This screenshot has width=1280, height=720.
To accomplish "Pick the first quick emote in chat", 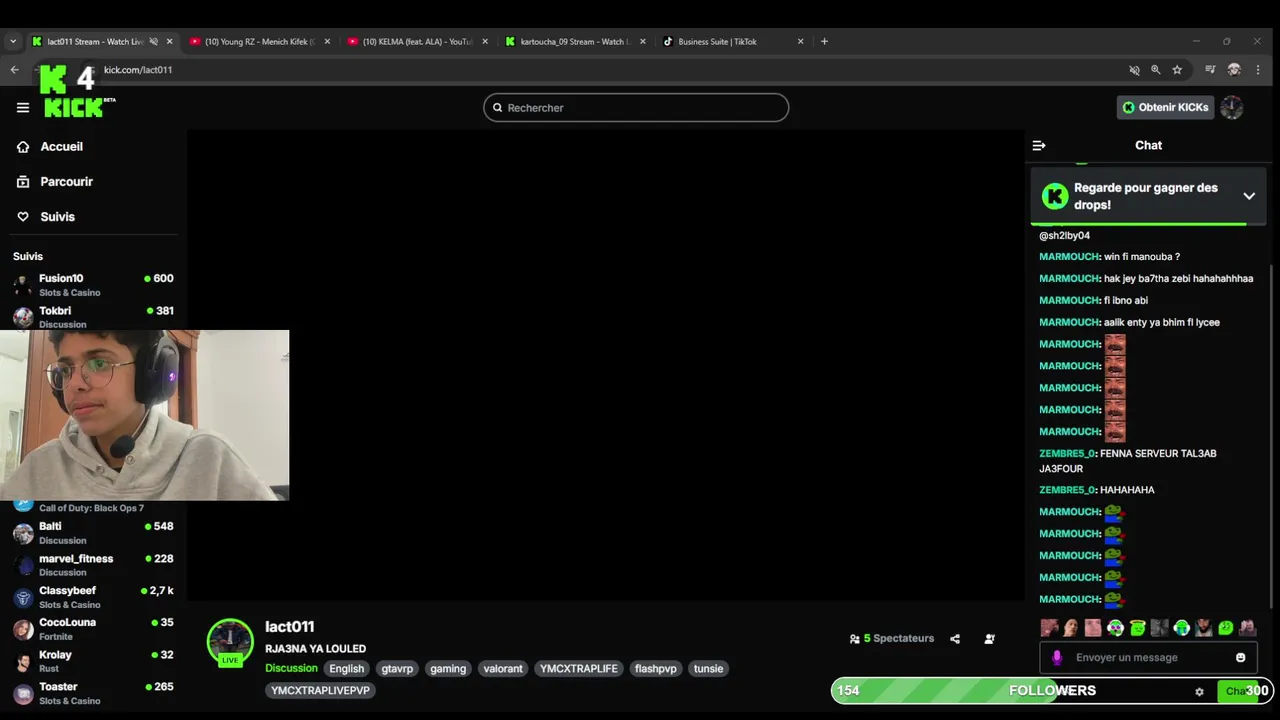I will [x=1049, y=628].
